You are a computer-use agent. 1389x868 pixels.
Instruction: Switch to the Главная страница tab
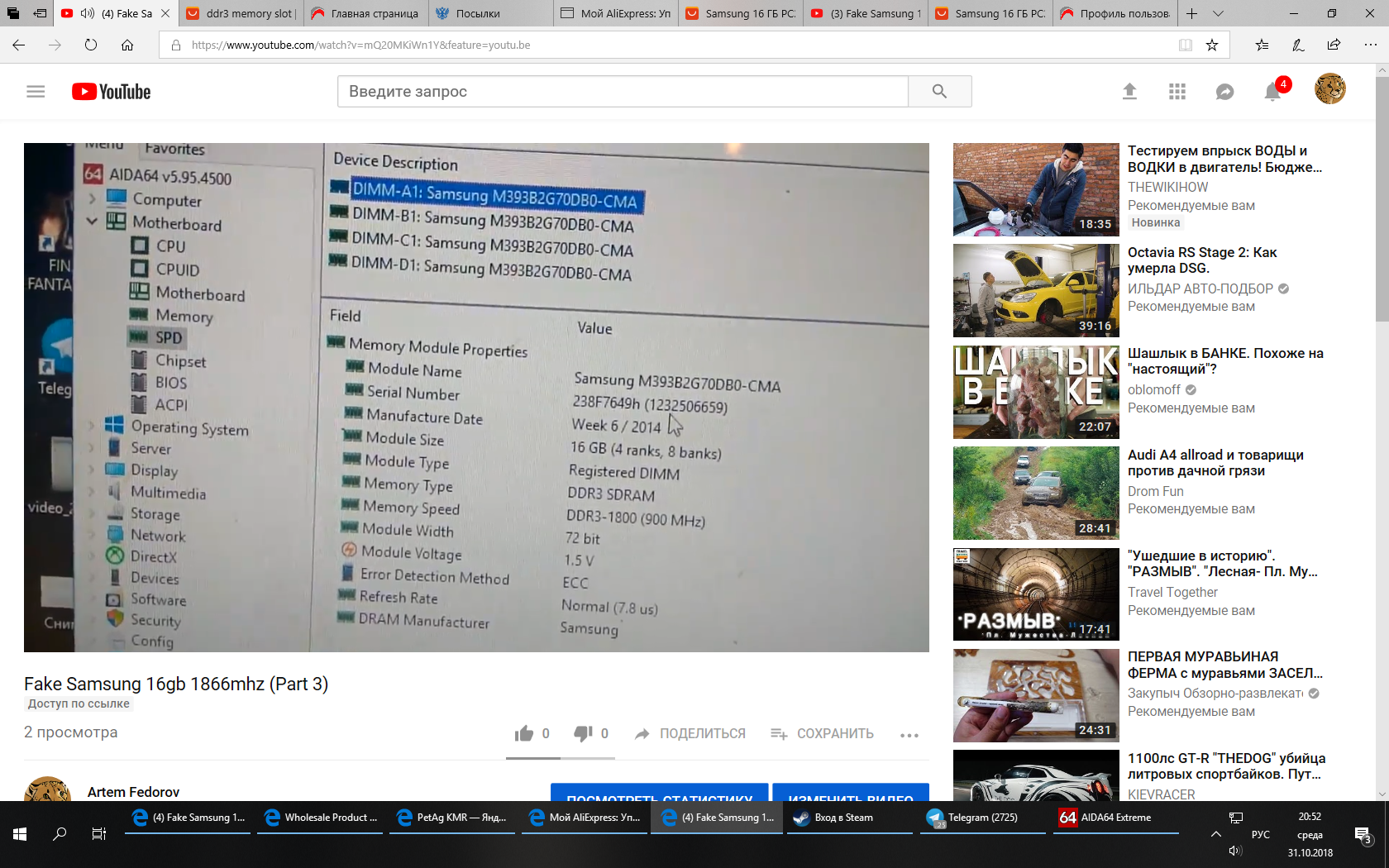click(366, 13)
